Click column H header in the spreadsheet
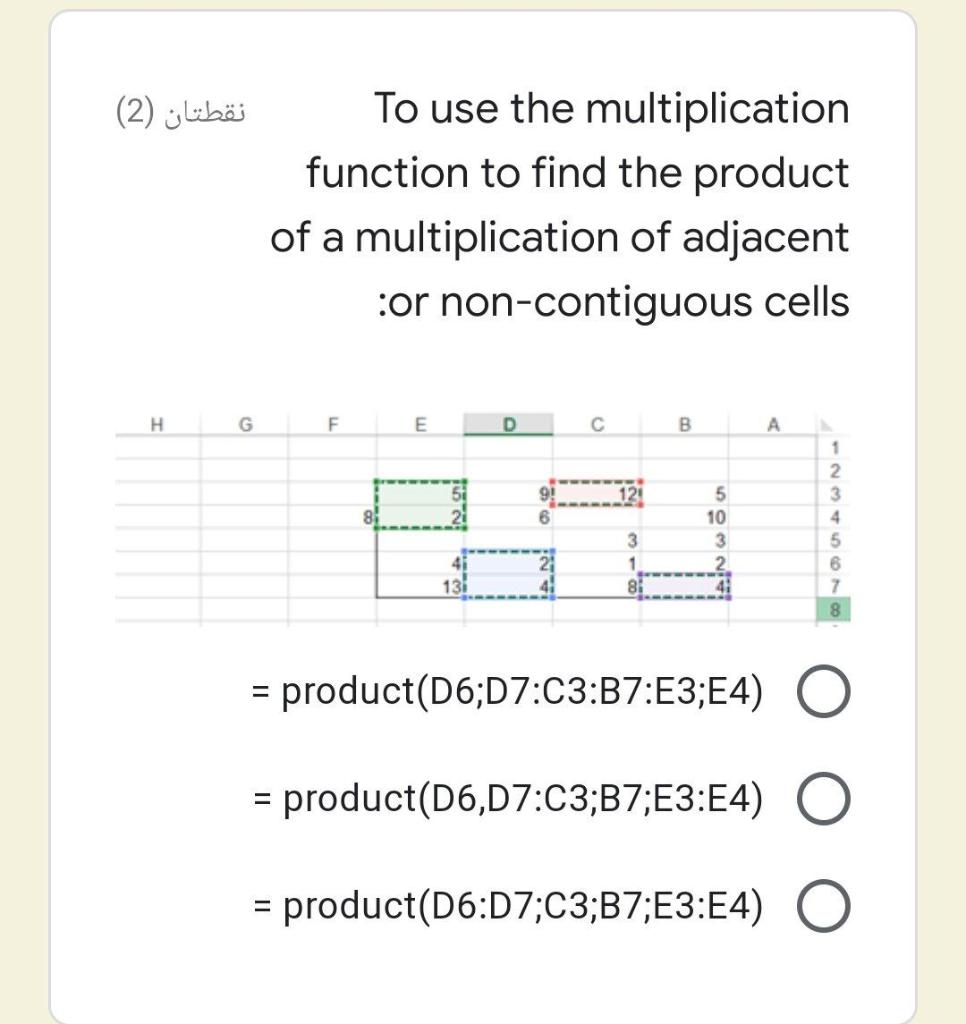The width and height of the screenshot is (966, 1024). click(x=156, y=423)
